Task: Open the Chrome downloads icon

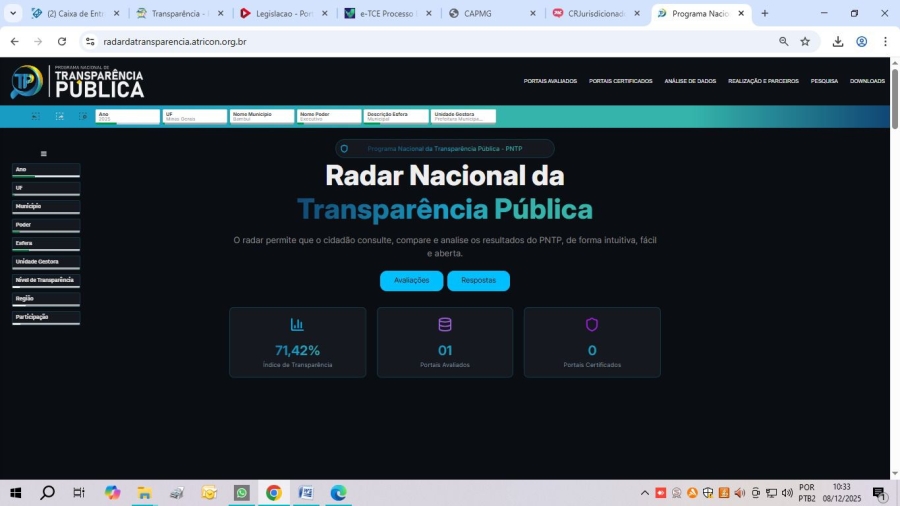Action: (x=838, y=42)
